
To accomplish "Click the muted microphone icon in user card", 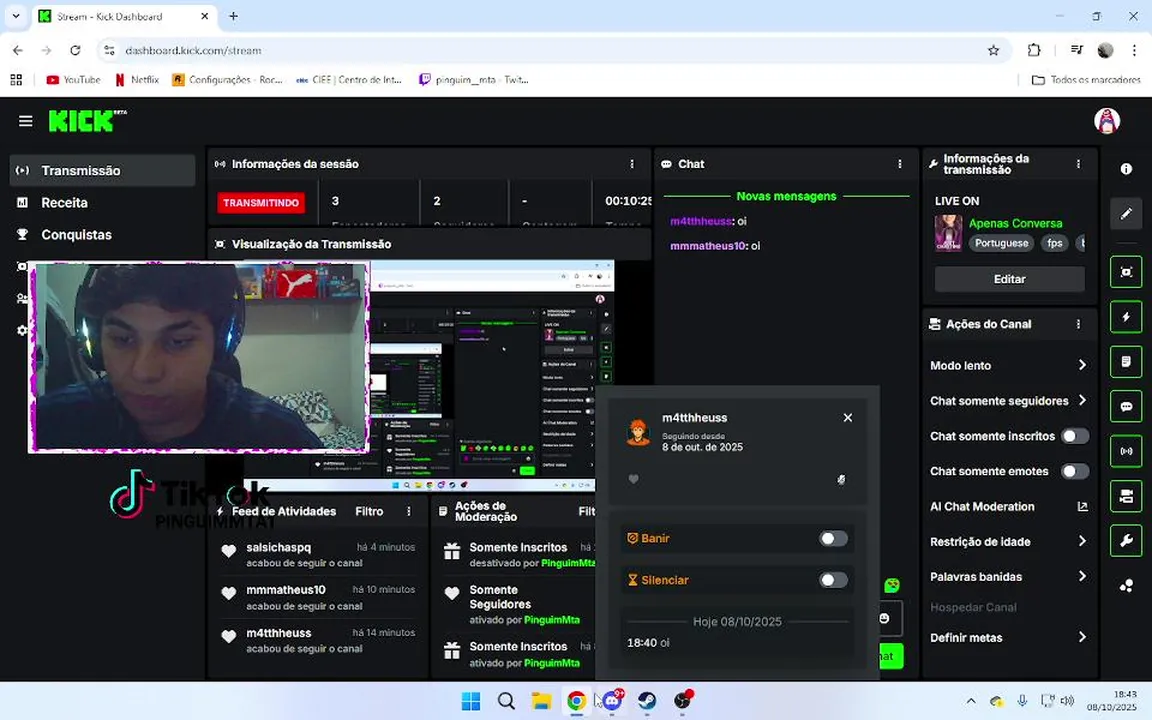I will (x=841, y=479).
